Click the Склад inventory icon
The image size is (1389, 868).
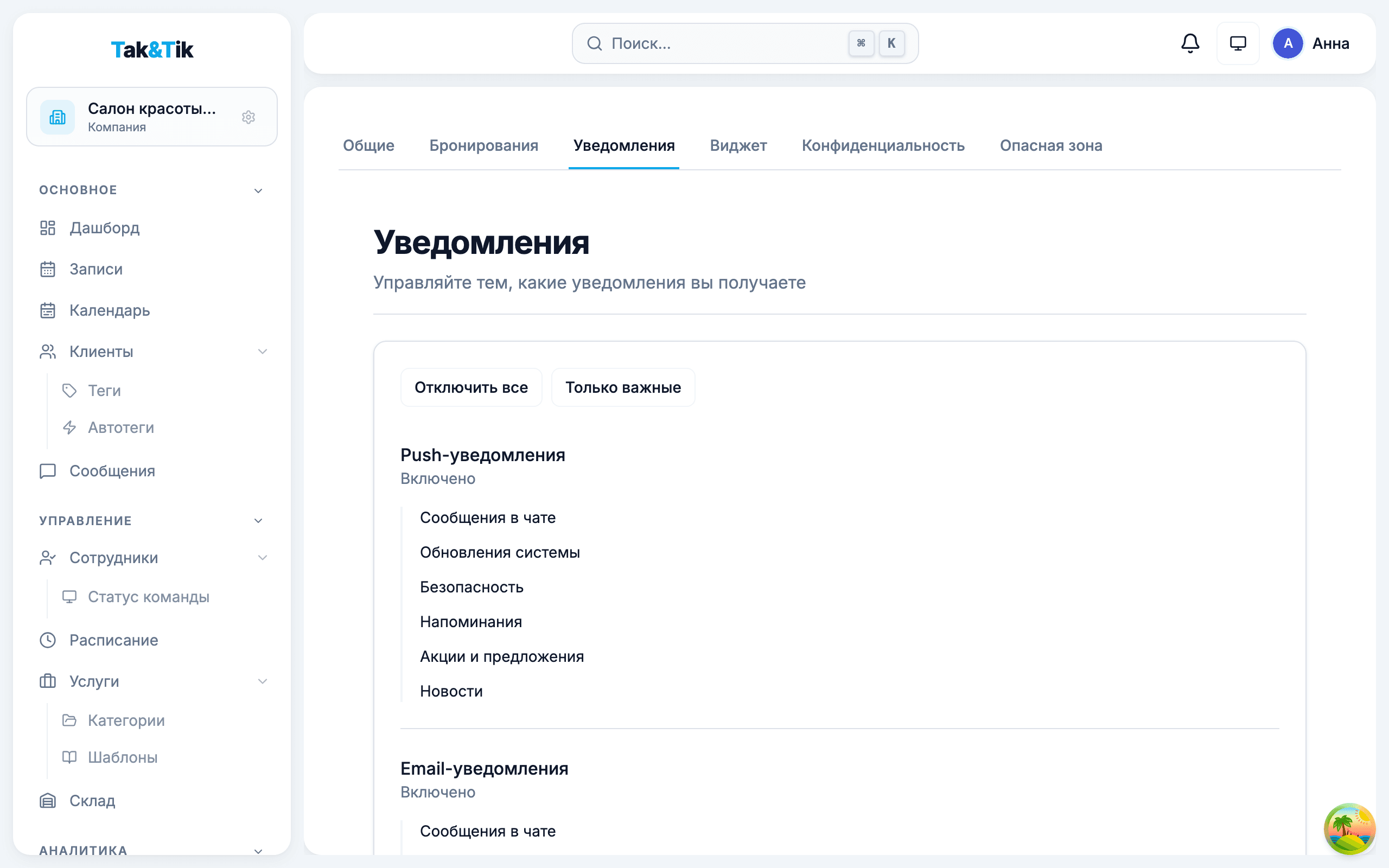tap(48, 800)
